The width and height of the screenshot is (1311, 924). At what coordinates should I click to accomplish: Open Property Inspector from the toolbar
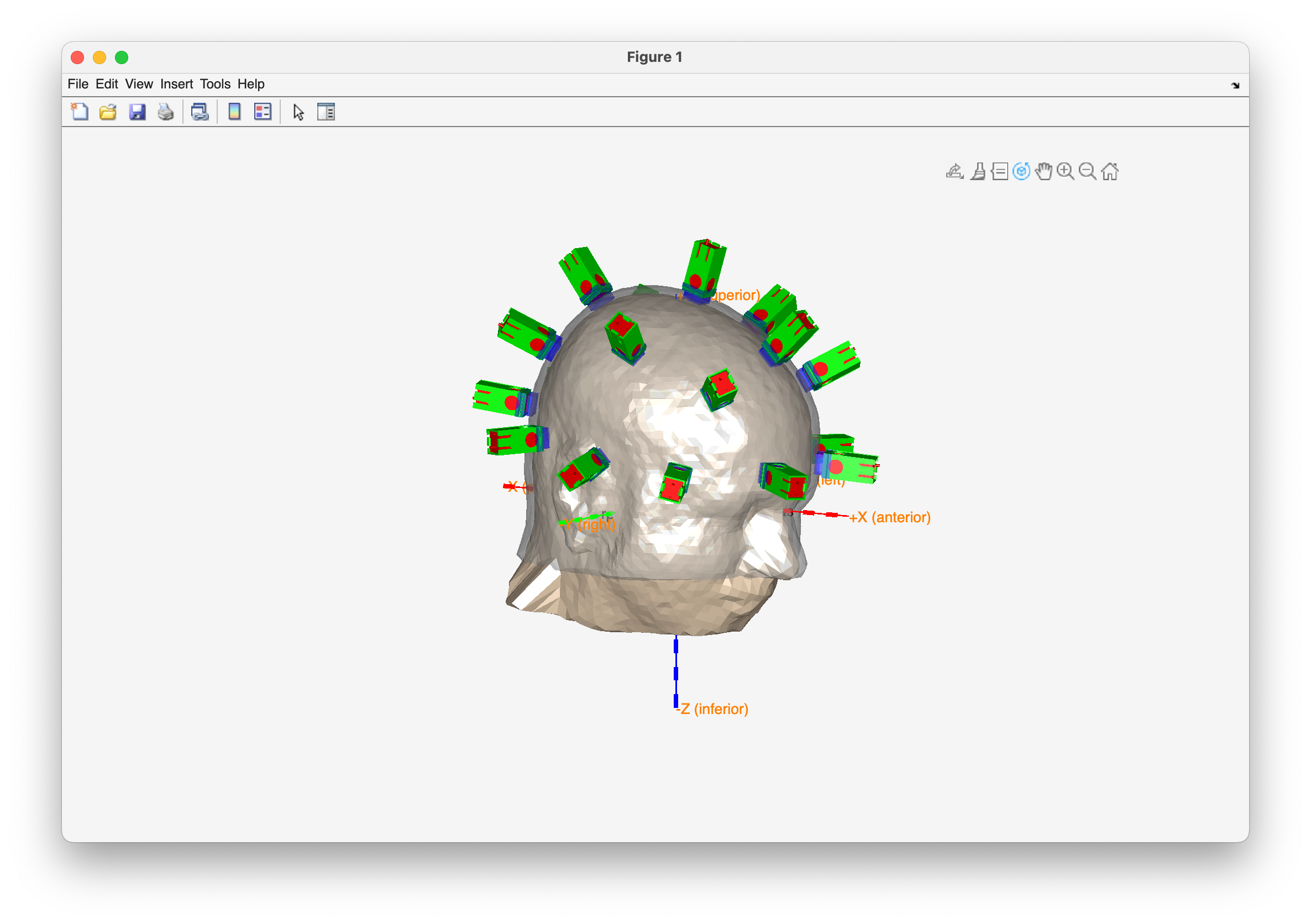(x=326, y=112)
